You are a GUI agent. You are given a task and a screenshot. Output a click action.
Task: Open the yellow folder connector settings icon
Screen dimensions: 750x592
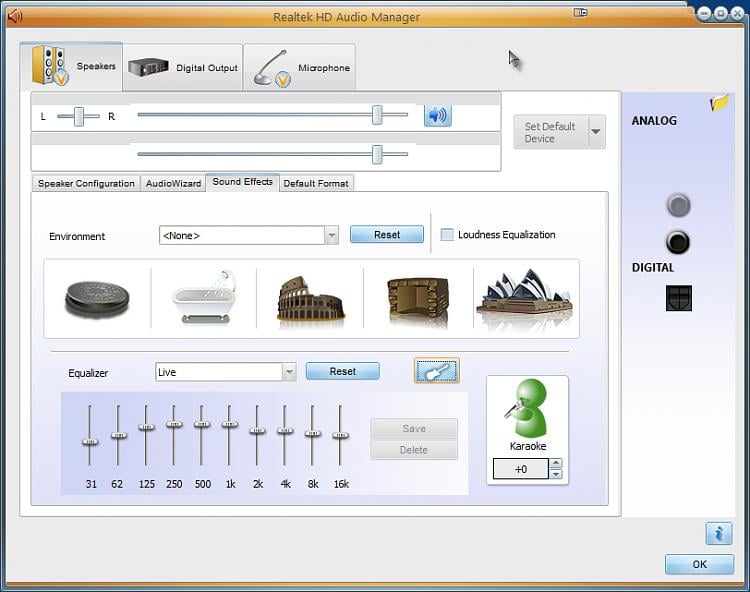[719, 102]
